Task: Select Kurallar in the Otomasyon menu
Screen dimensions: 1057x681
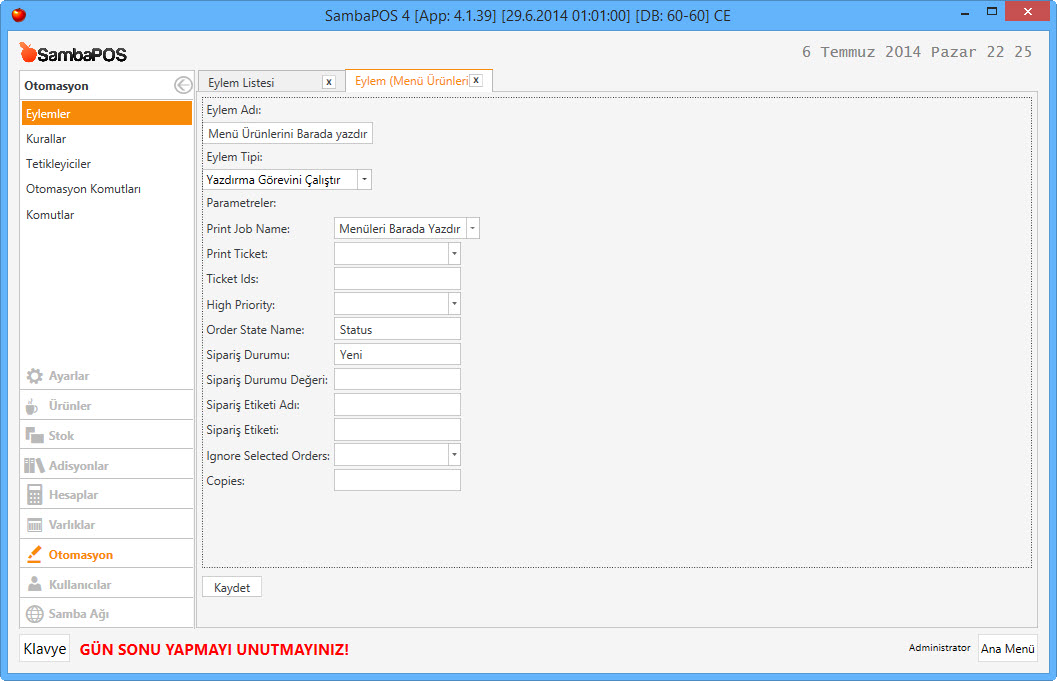Action: tap(46, 139)
